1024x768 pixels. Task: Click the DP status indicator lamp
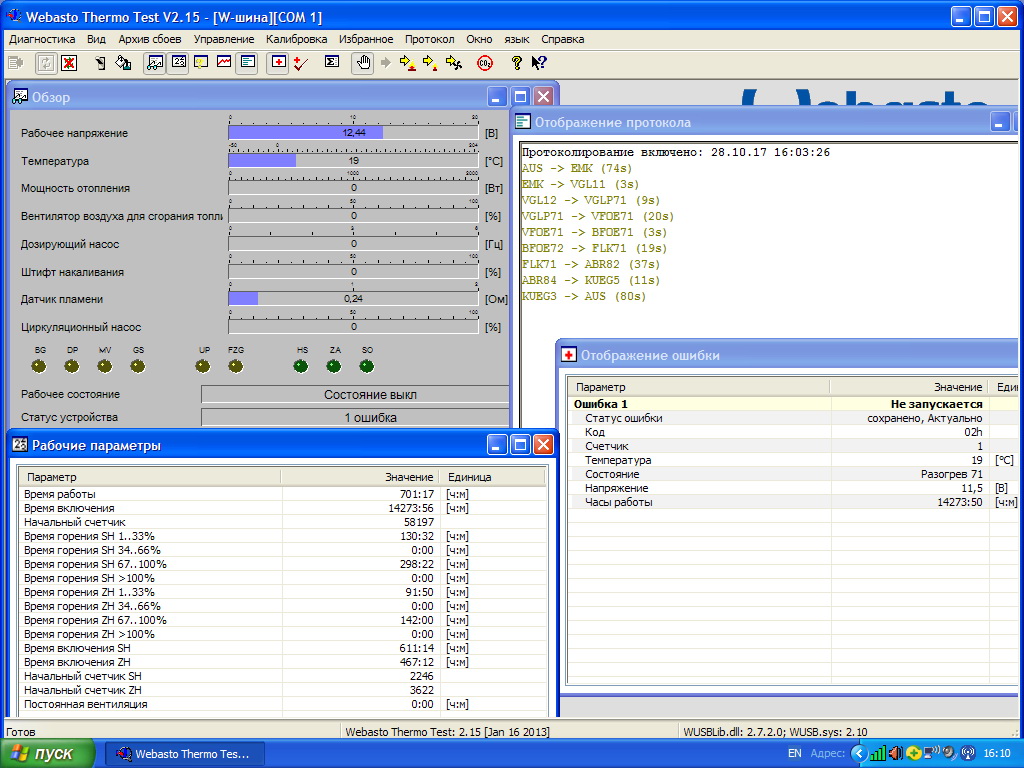[x=72, y=366]
